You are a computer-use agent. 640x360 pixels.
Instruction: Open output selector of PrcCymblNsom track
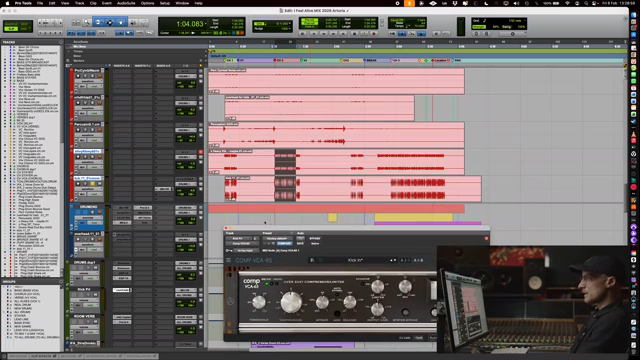click(x=186, y=76)
